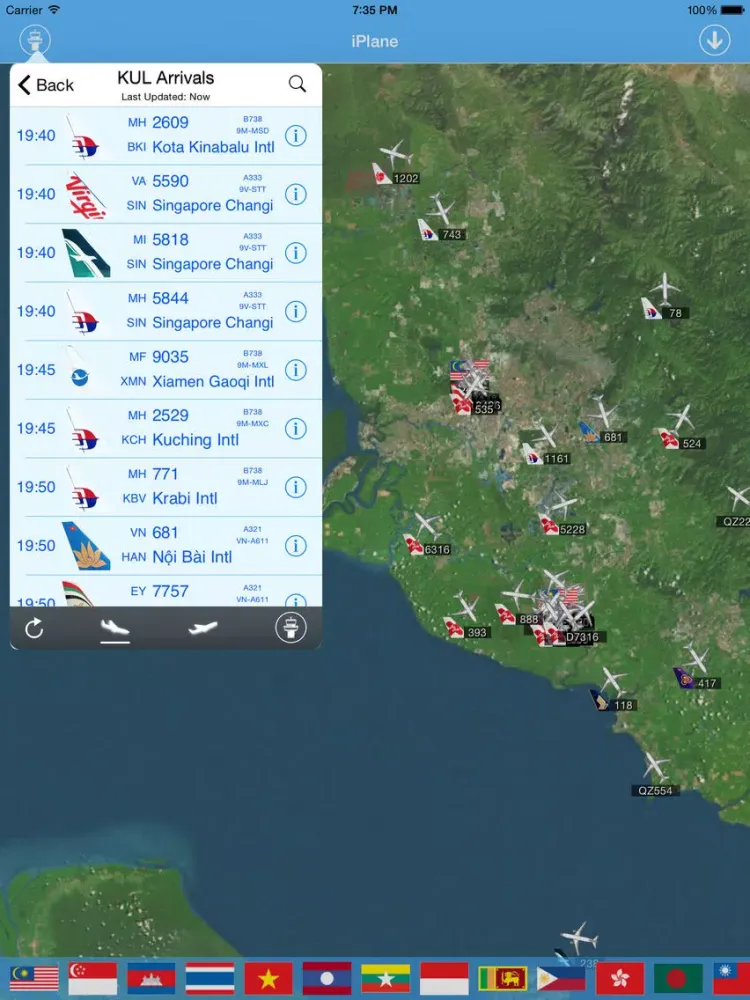
Task: Choose the Indonesia flag
Action: pos(445,978)
